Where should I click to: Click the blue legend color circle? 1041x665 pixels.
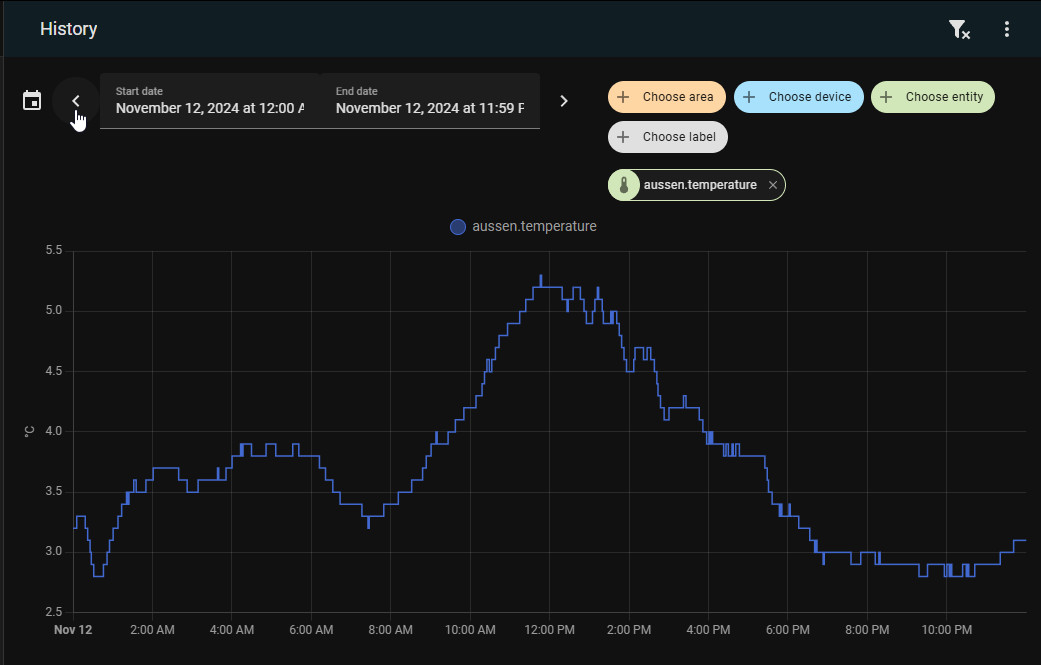[x=458, y=227]
